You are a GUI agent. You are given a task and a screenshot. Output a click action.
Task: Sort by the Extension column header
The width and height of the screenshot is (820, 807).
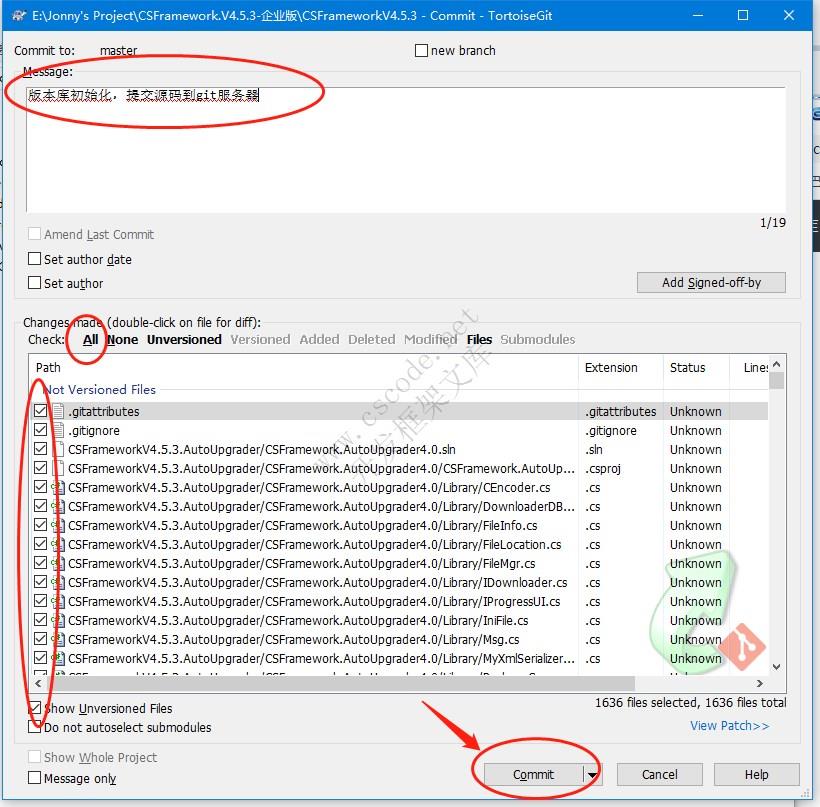(611, 367)
